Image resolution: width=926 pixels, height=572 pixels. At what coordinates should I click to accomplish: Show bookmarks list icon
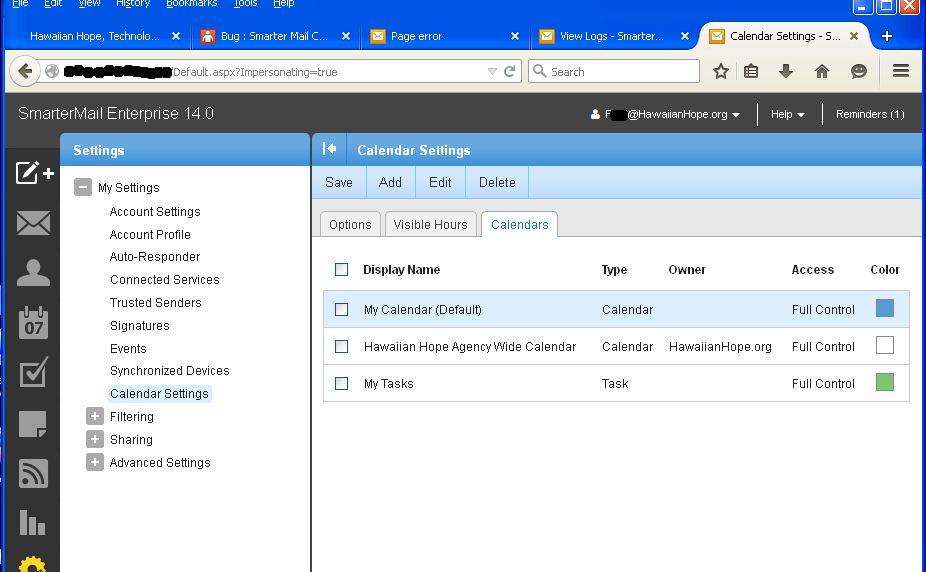pyautogui.click(x=751, y=72)
